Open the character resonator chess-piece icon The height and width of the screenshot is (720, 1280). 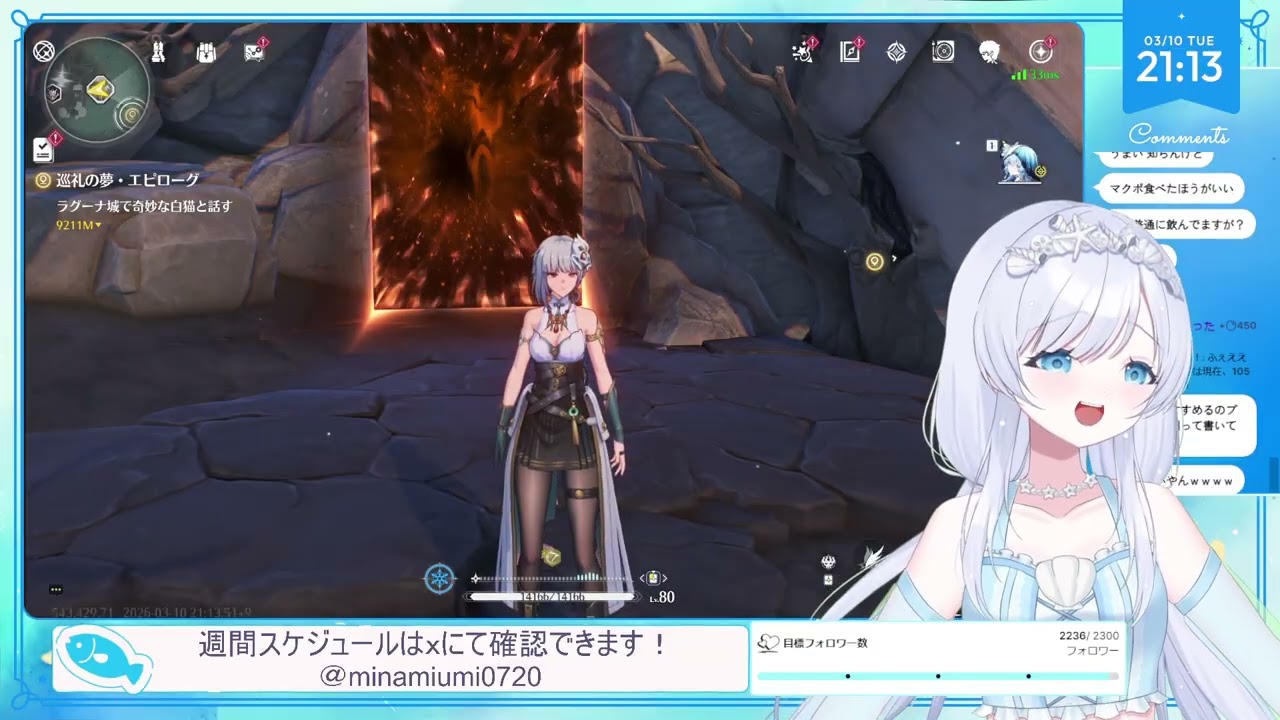click(158, 51)
